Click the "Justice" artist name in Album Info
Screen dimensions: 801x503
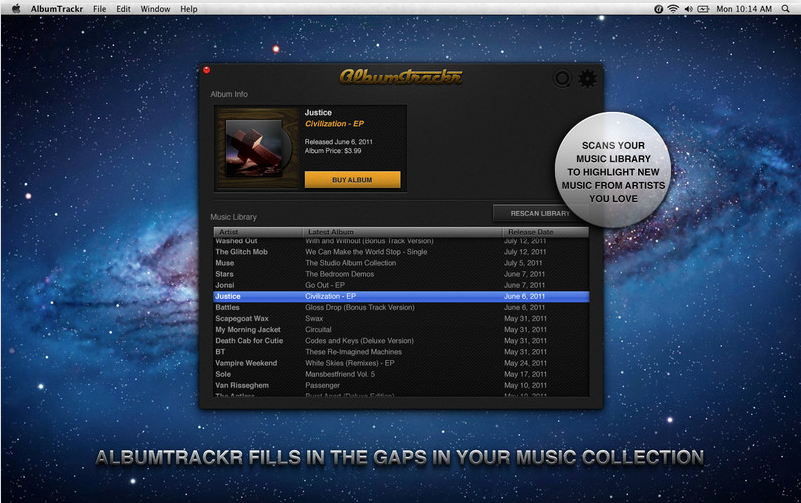(318, 112)
